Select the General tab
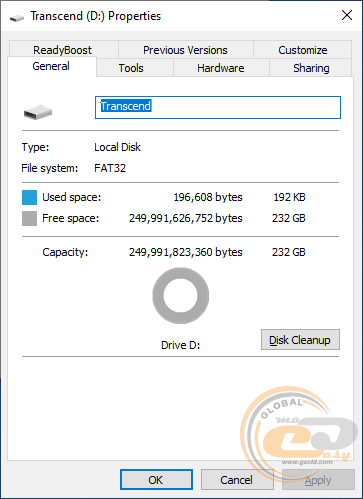This screenshot has height=499, width=363. point(51,66)
